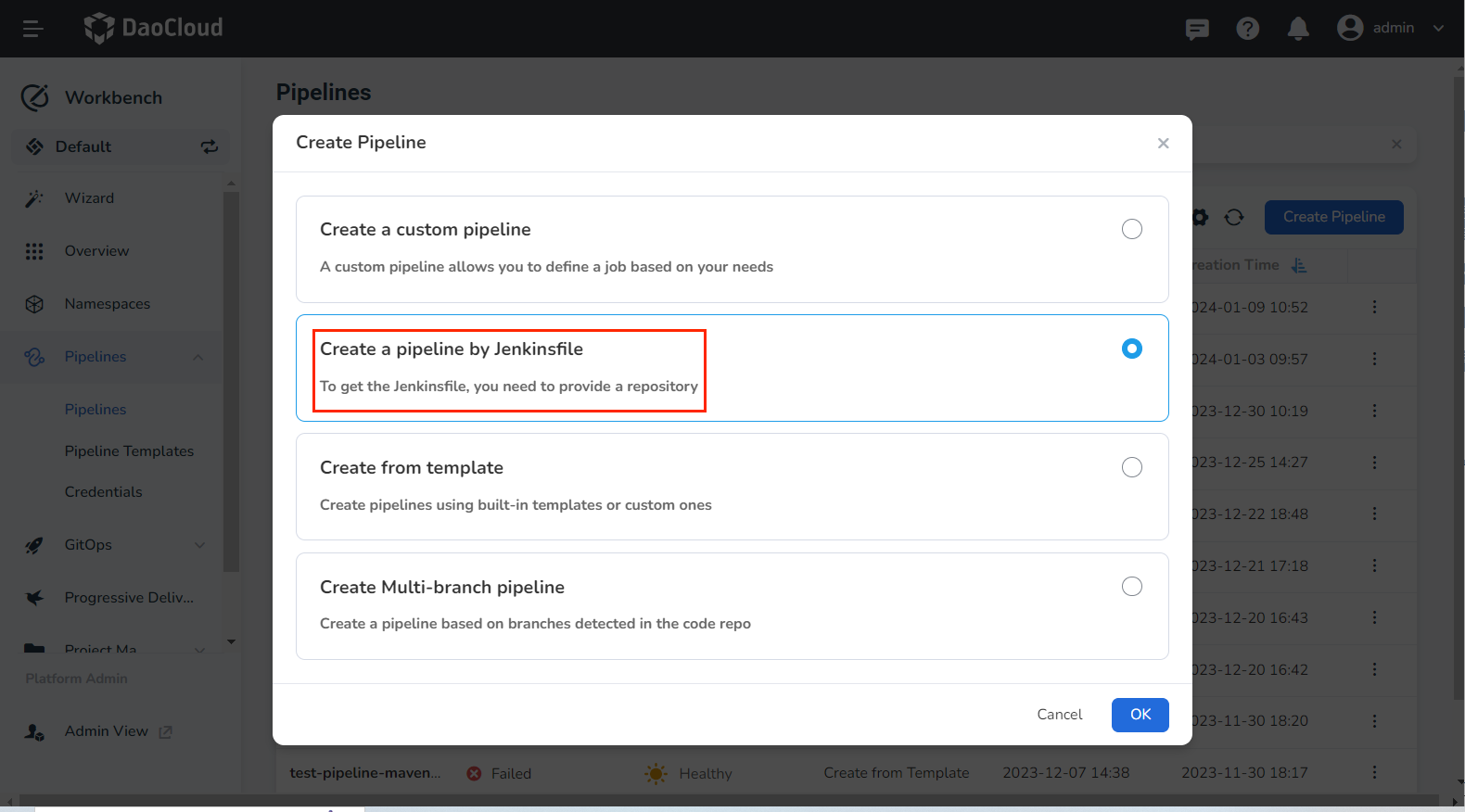
Task: Click the refresh pipelines list icon
Action: tap(1234, 217)
